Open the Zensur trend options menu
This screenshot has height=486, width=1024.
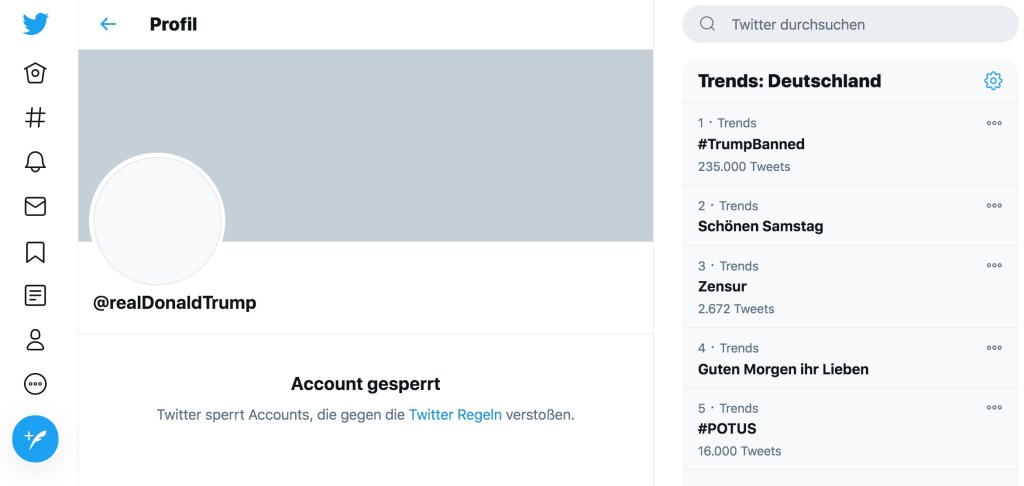coord(994,266)
